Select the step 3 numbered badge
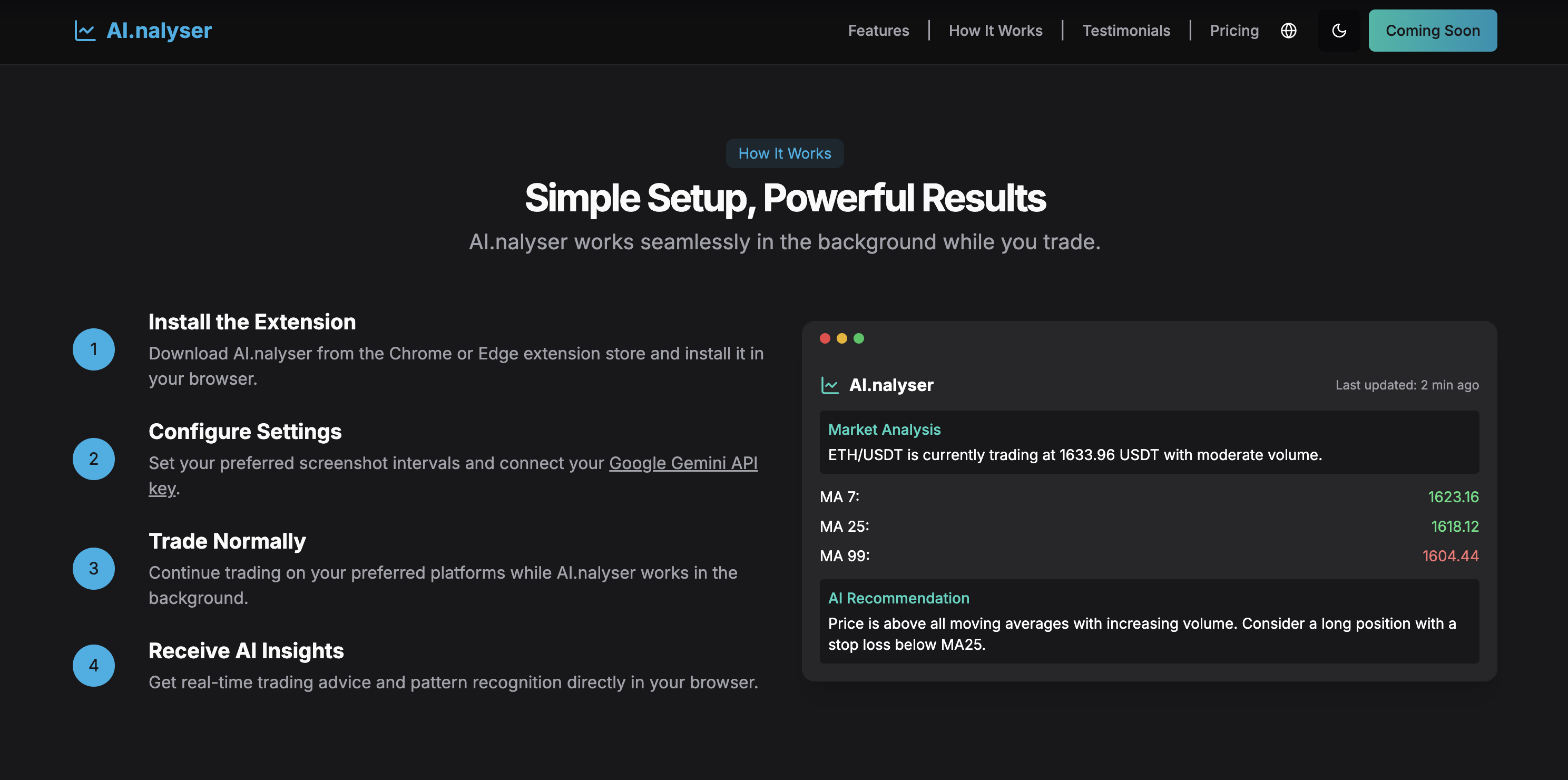 [94, 568]
